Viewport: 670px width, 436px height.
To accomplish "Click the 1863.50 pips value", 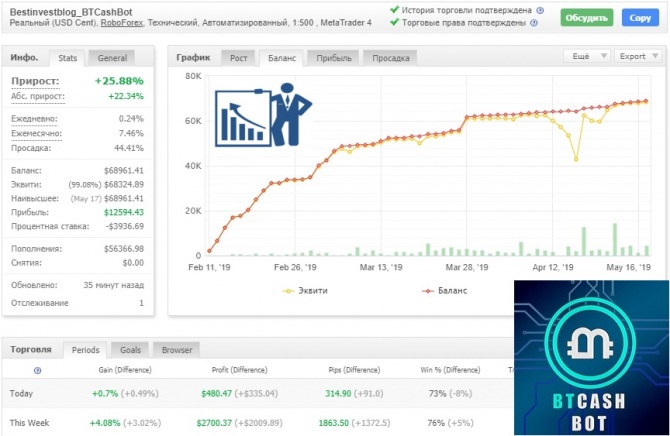I will pyautogui.click(x=334, y=423).
